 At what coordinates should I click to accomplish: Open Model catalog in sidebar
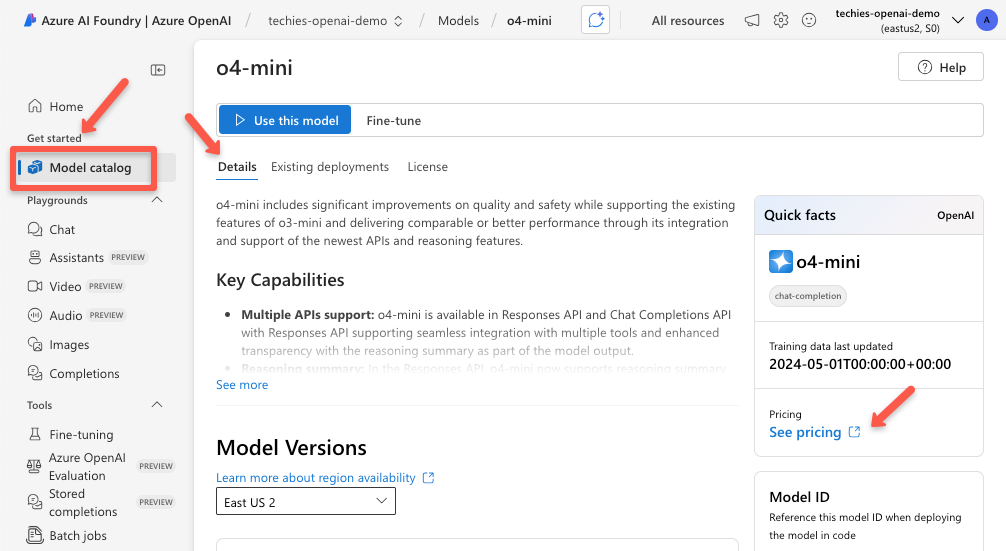[x=90, y=167]
